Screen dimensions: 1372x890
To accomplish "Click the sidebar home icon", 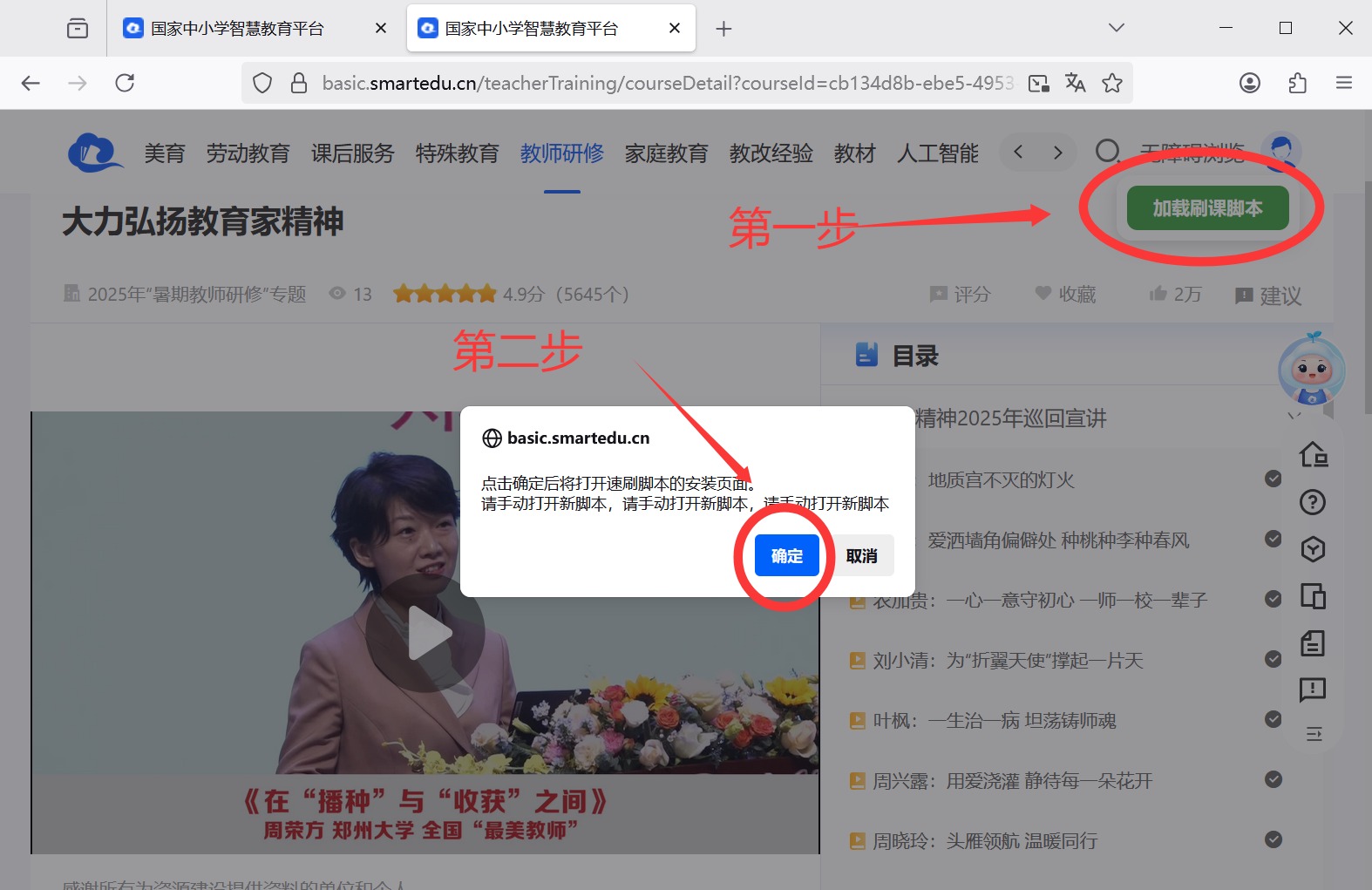I will pyautogui.click(x=1313, y=454).
